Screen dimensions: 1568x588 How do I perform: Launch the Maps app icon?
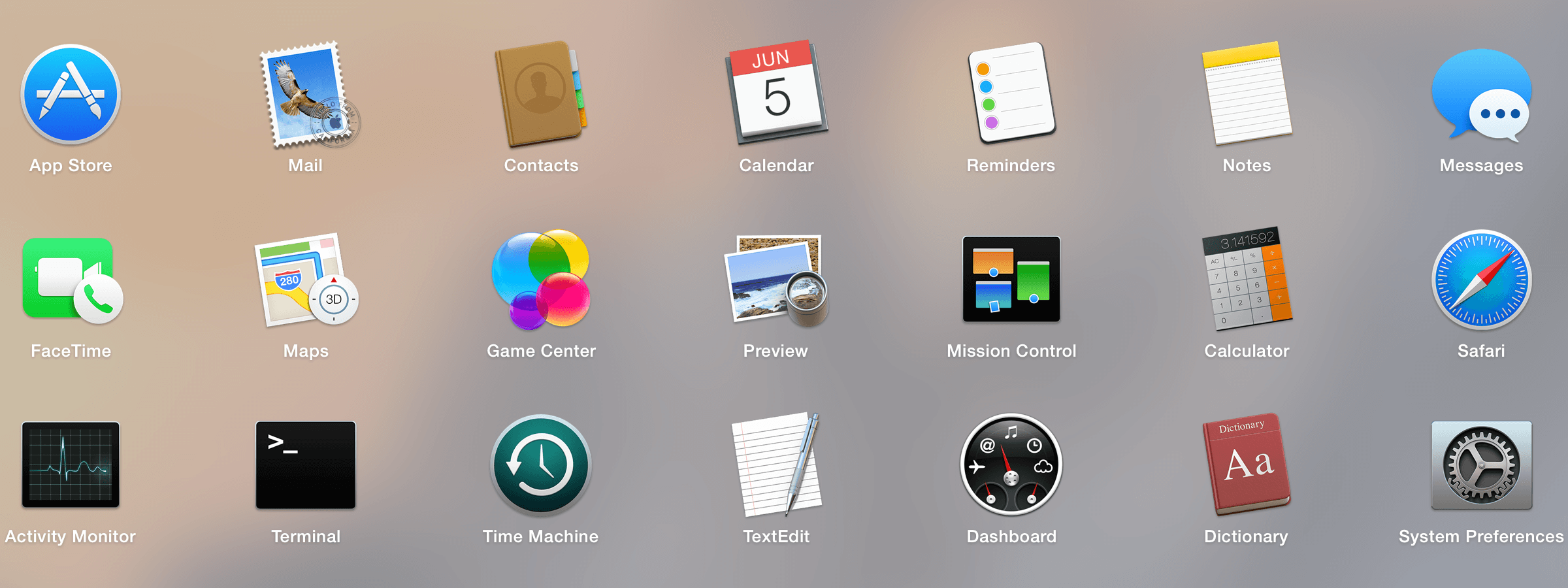[x=306, y=280]
